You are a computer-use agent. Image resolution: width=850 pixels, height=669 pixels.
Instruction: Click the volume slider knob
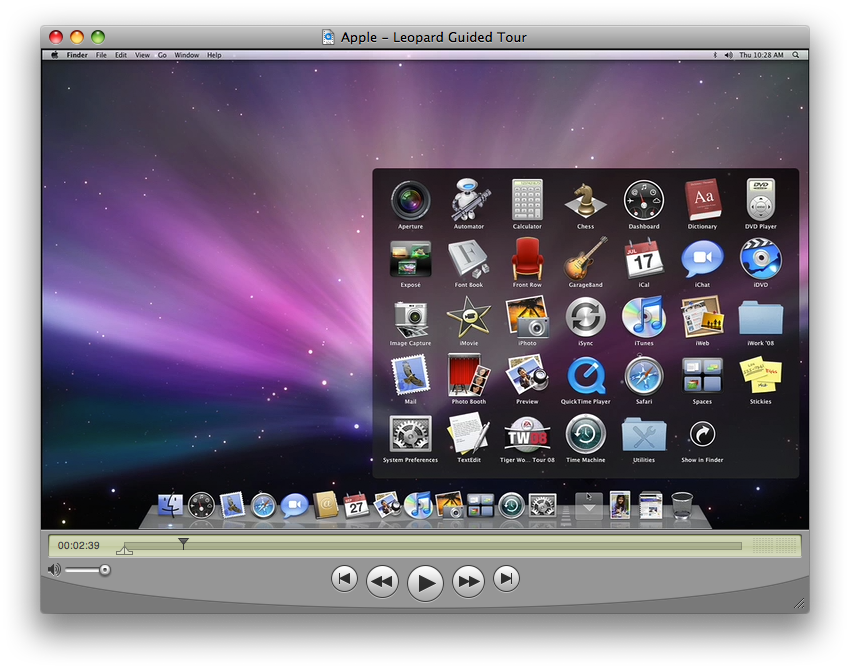tap(105, 570)
